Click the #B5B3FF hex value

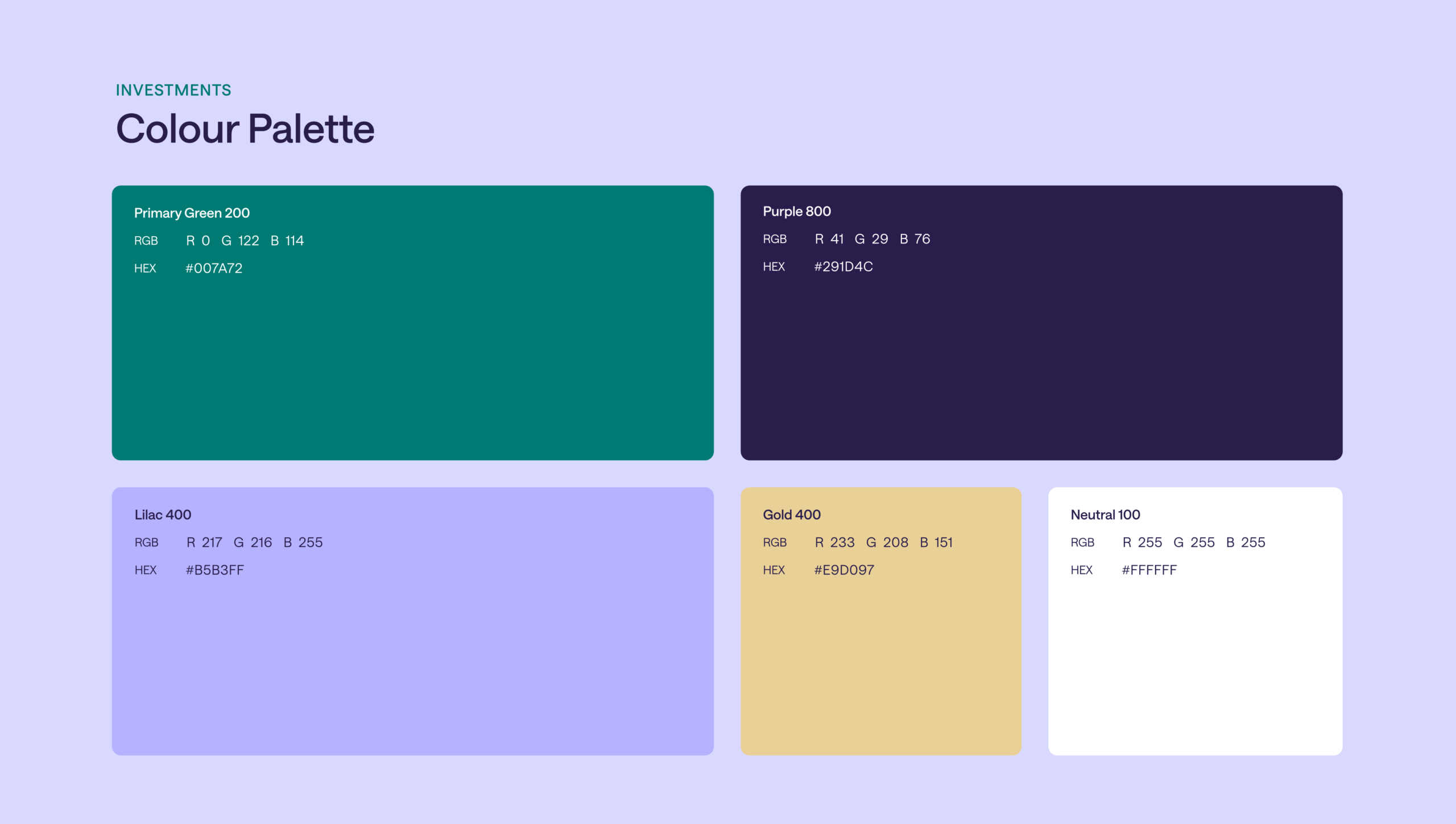[214, 570]
